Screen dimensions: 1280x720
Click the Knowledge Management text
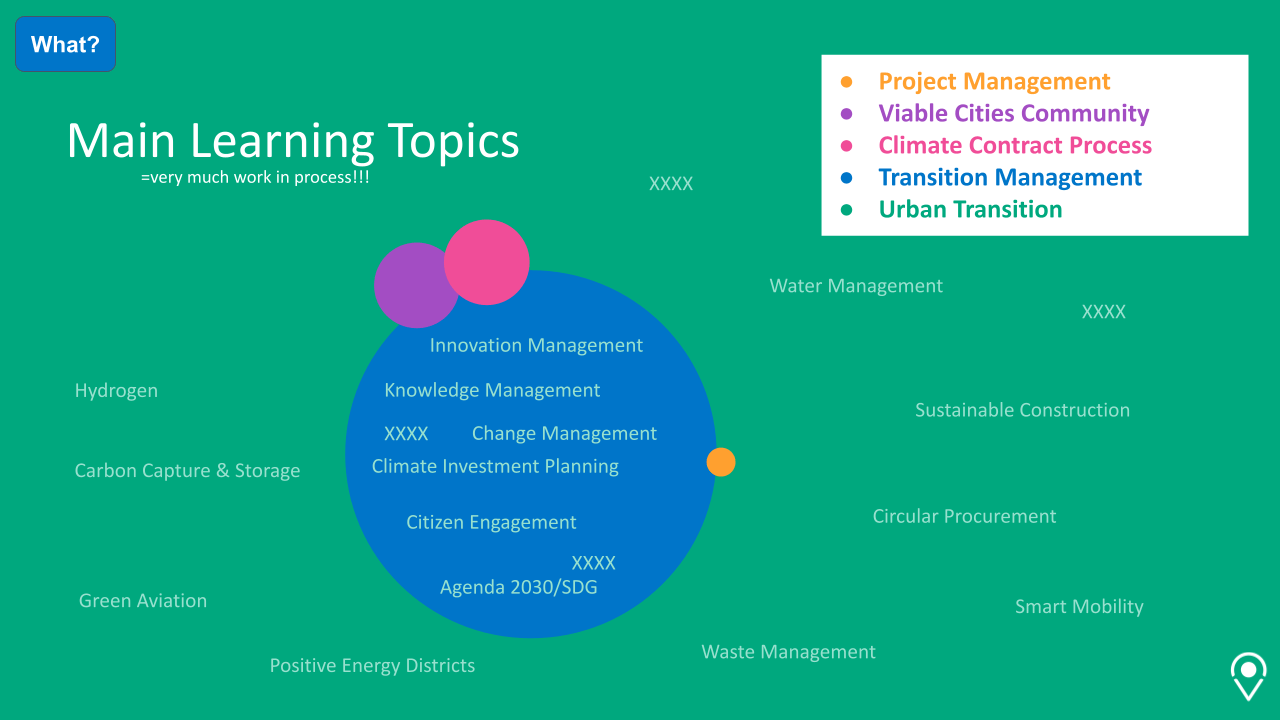click(492, 390)
